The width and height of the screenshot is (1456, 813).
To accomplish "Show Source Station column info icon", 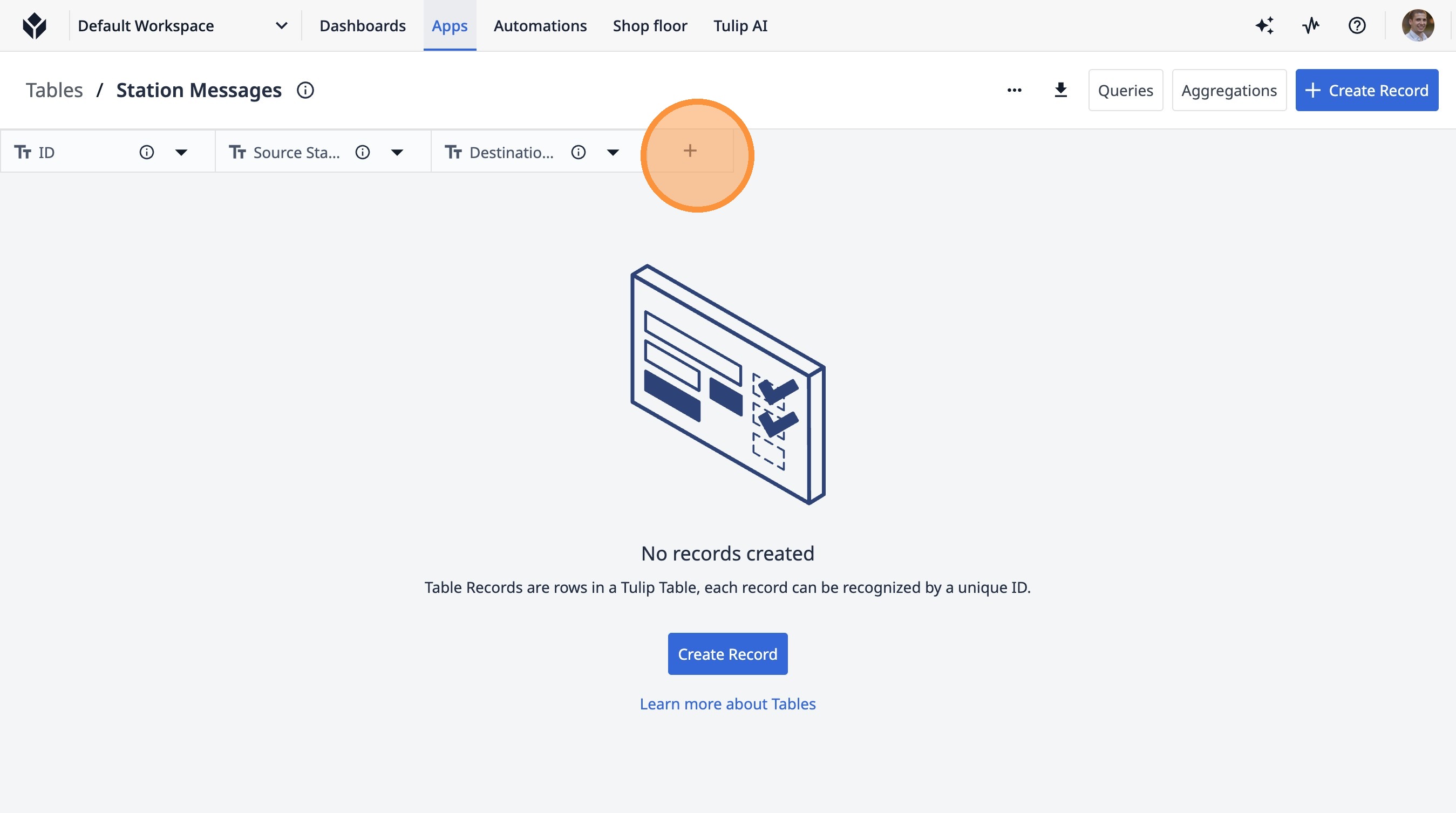I will pos(362,152).
